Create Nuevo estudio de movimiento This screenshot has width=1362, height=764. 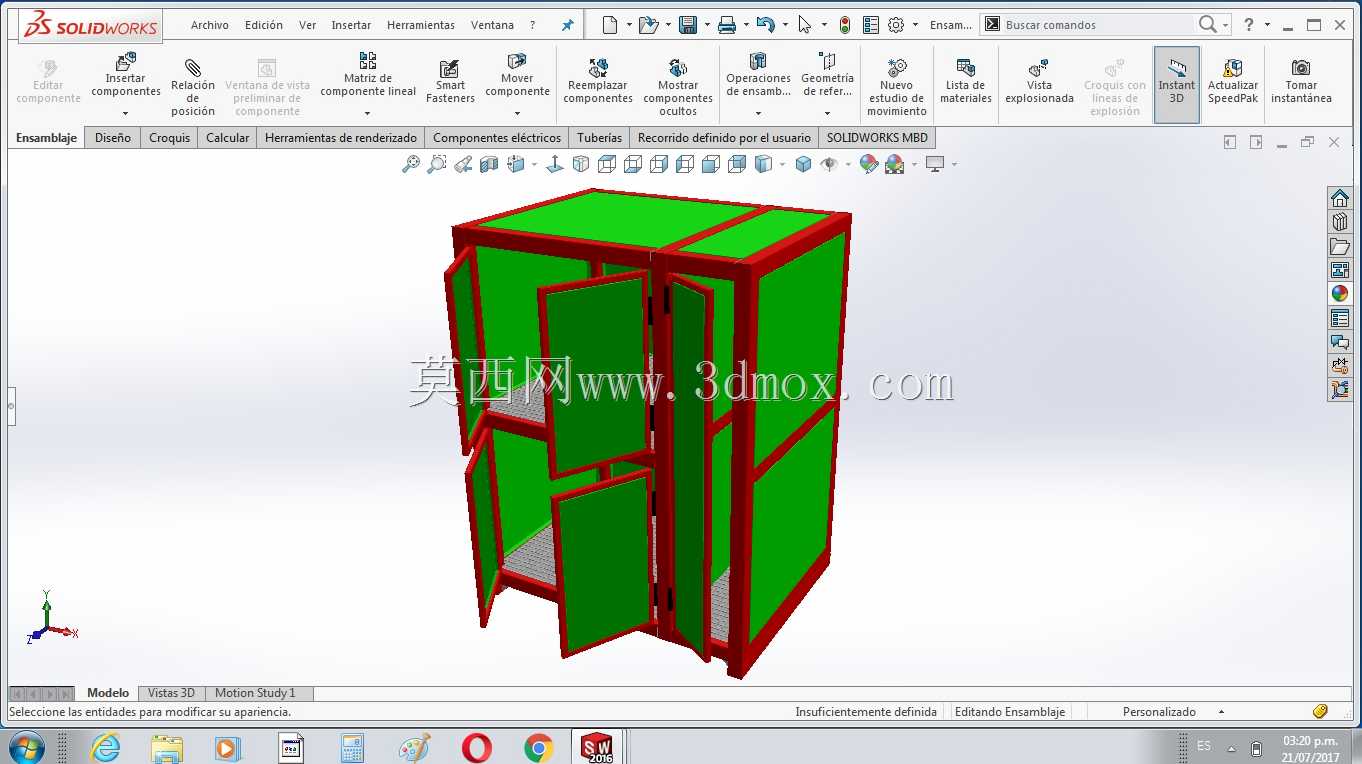[x=896, y=86]
